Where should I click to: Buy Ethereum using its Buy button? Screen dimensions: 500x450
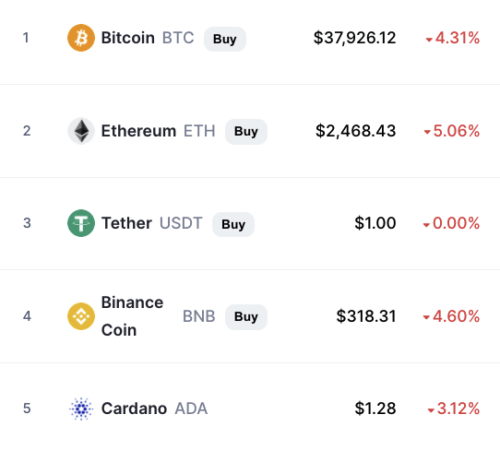246,131
